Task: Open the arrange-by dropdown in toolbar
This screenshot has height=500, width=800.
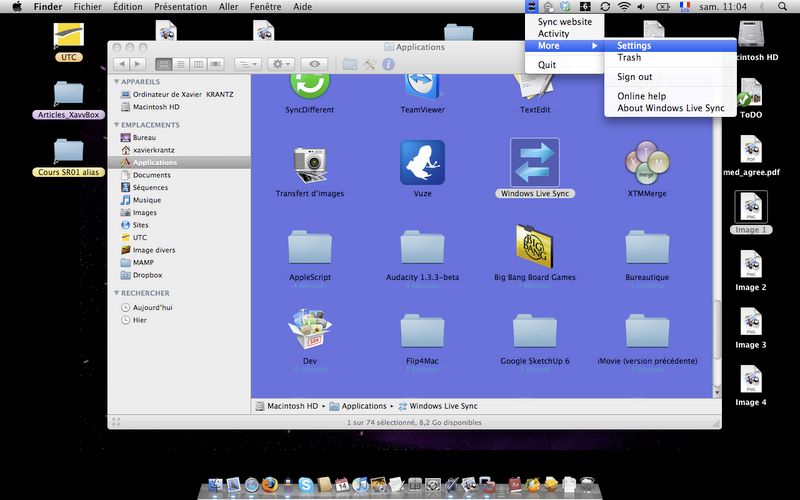Action: click(x=248, y=64)
